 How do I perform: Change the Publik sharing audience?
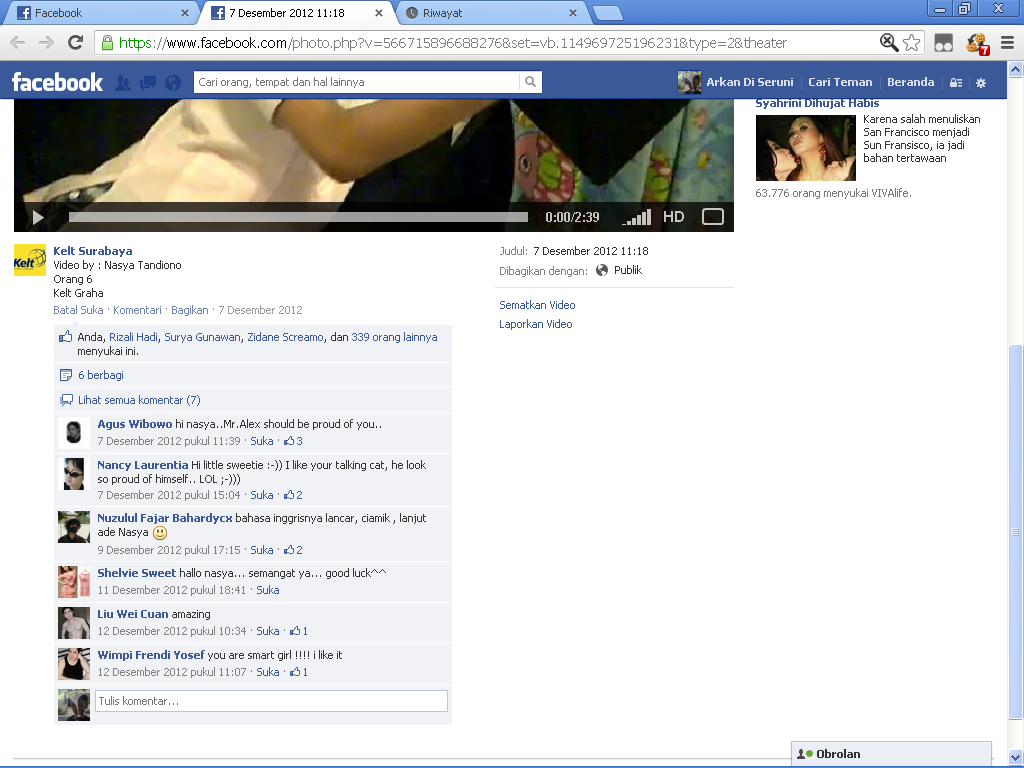(x=619, y=270)
